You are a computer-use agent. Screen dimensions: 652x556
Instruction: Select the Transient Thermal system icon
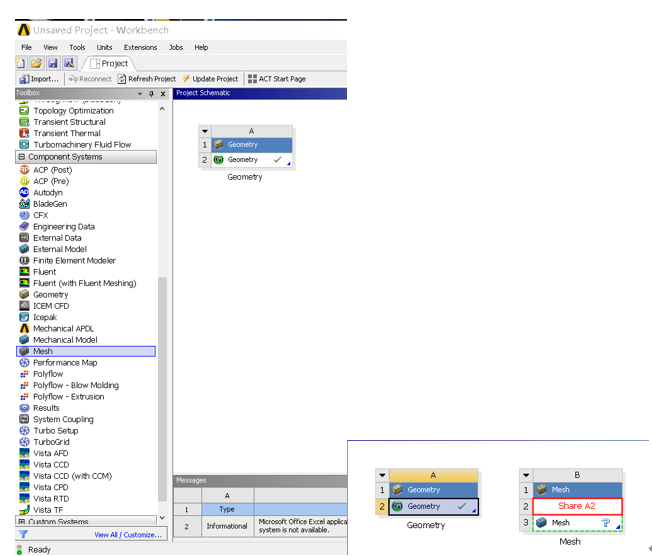24,133
